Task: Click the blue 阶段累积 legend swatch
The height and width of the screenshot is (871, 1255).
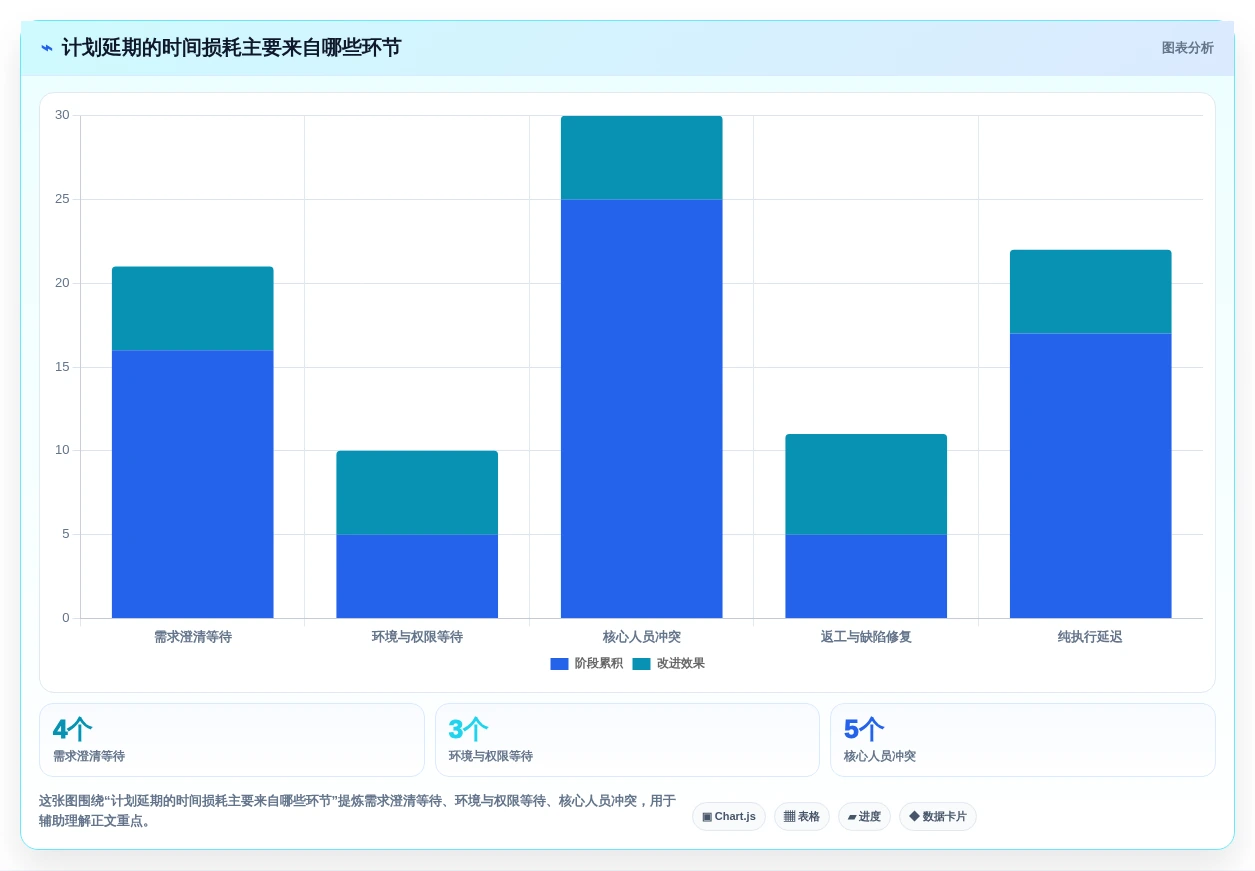Action: point(559,664)
